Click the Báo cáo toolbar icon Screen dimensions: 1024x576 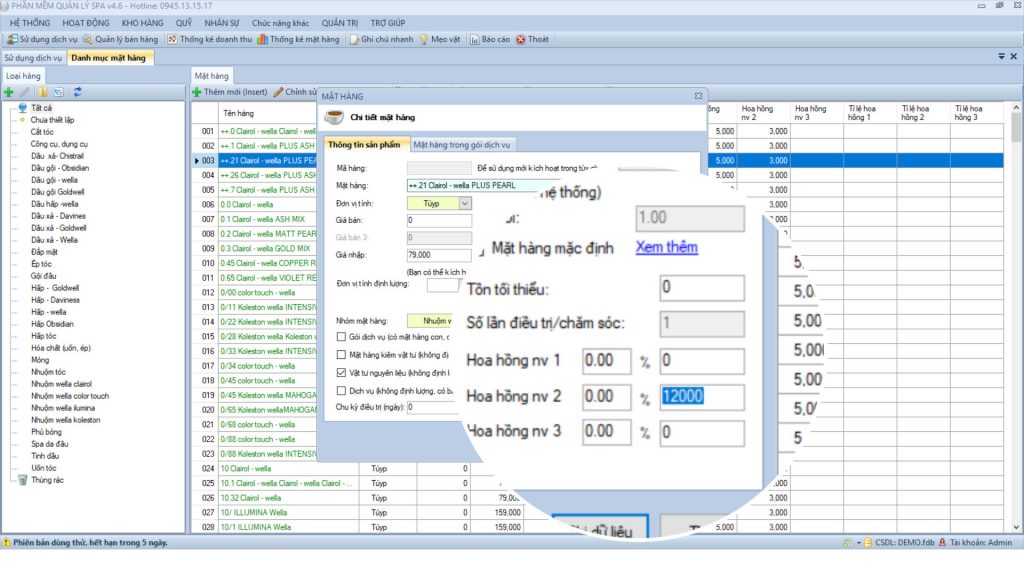(x=474, y=39)
